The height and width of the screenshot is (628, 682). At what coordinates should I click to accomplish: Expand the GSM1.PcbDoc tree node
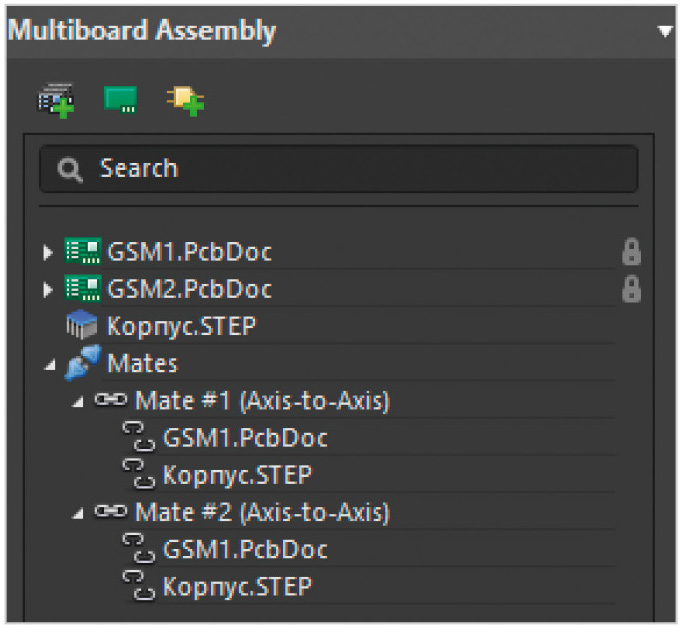click(48, 254)
